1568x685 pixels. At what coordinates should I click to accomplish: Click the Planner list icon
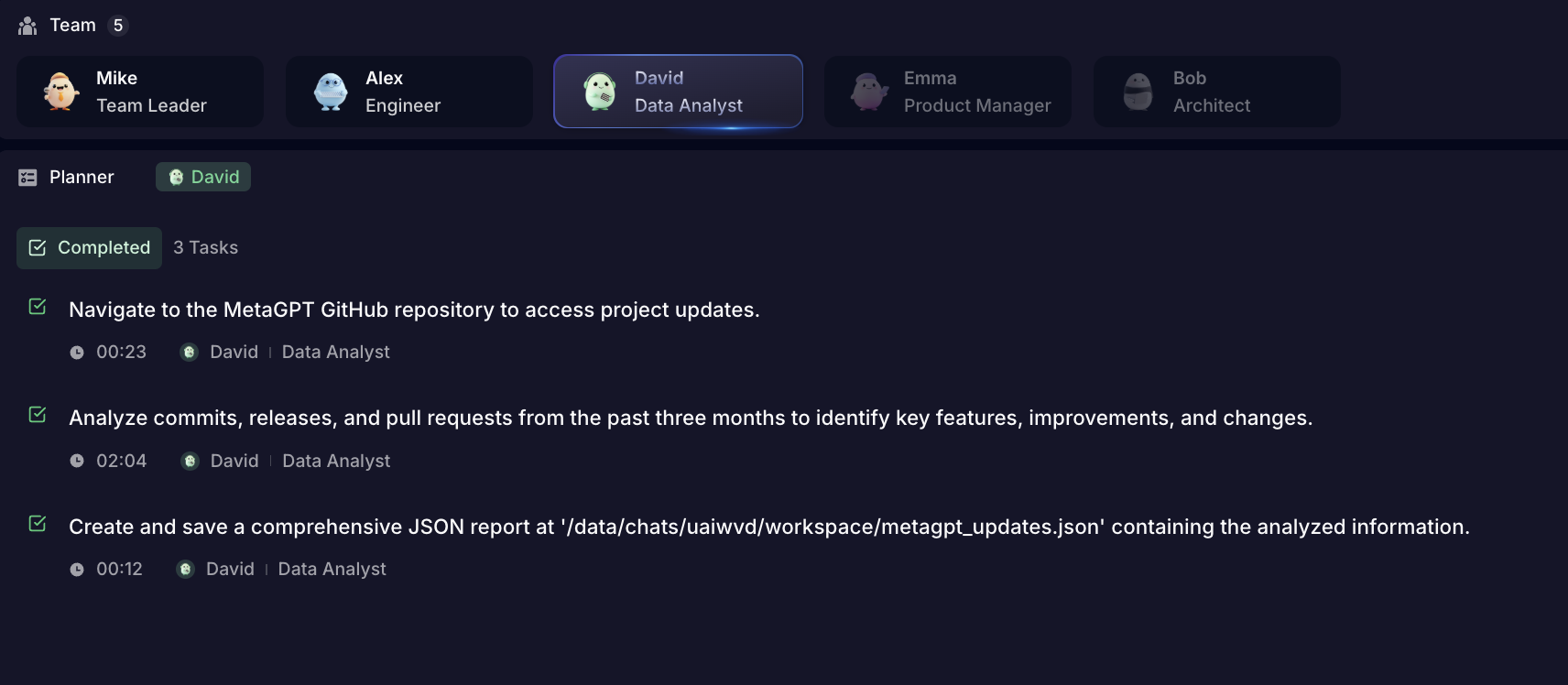pyautogui.click(x=27, y=178)
